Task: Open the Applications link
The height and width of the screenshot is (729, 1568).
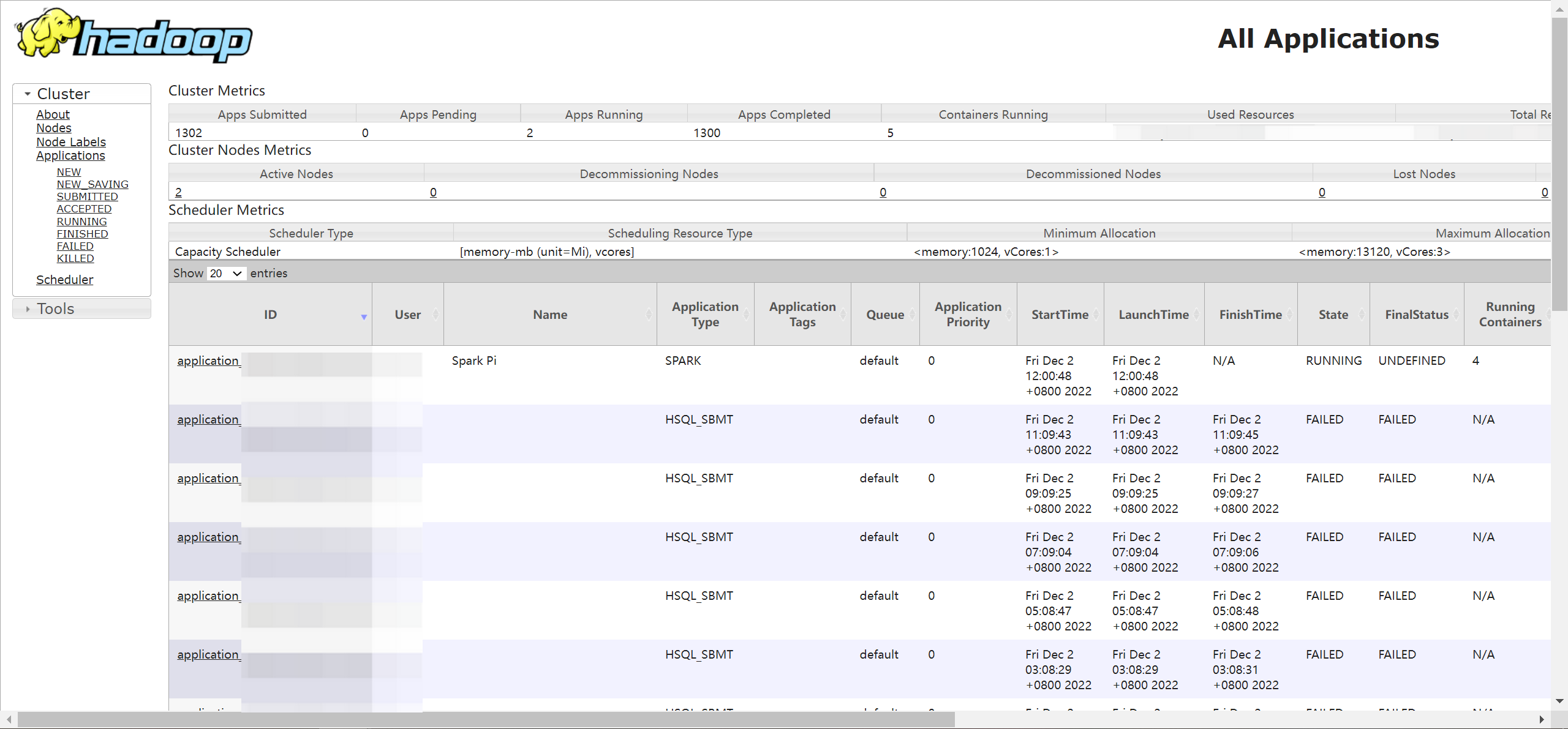Action: point(70,155)
